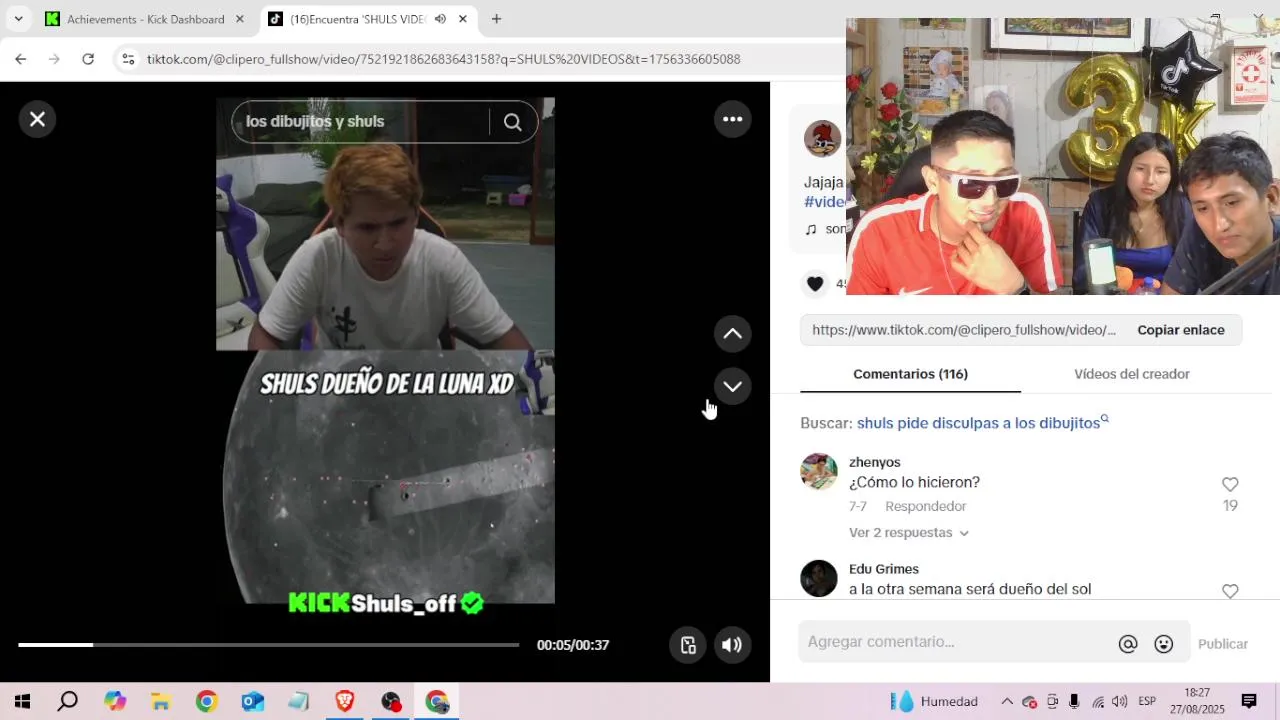Go to next video with down arrow

pyautogui.click(x=733, y=386)
